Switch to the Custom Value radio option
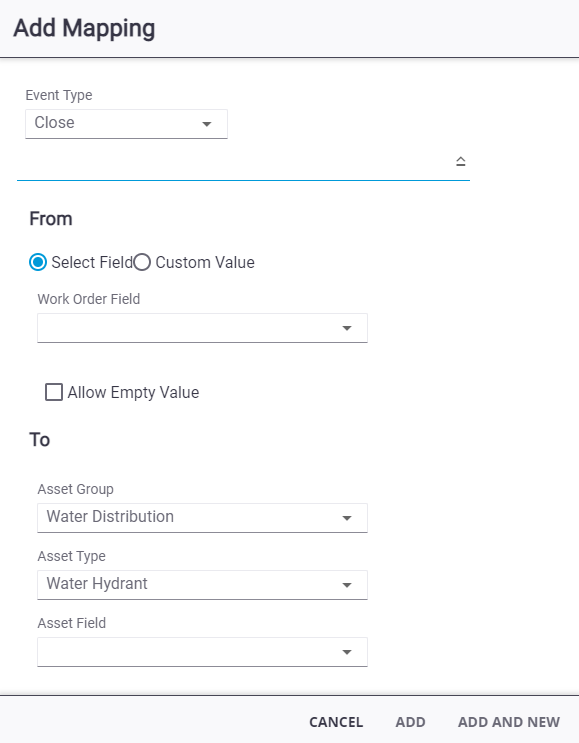The height and width of the screenshot is (743, 579). coord(142,262)
